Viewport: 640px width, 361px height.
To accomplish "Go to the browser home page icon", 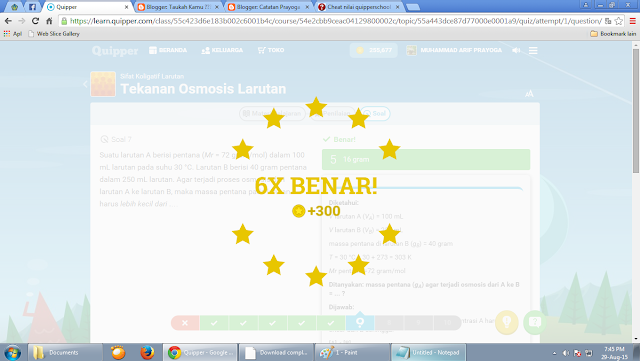I will tap(49, 21).
